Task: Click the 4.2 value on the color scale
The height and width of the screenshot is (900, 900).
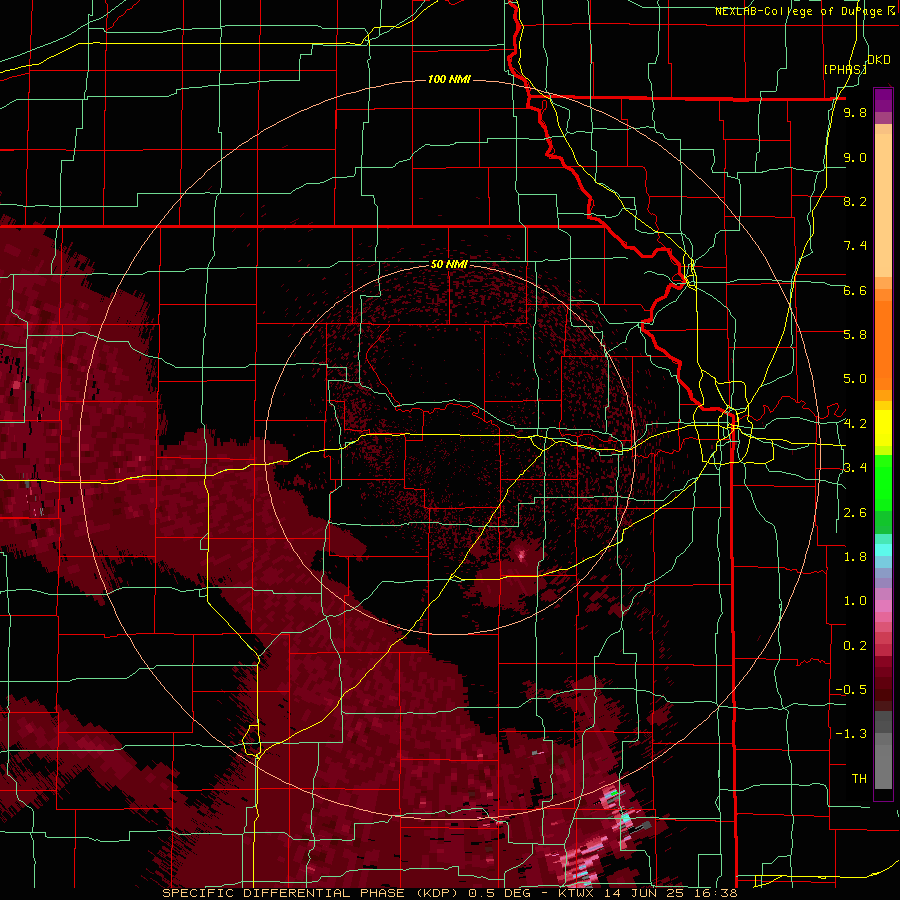Action: pyautogui.click(x=855, y=424)
